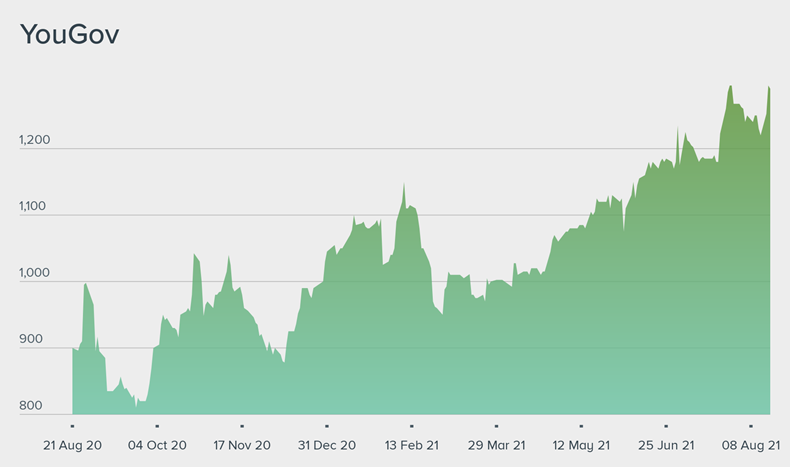Viewport: 790px width, 467px height.
Task: Select the 29 Mar 21 date label
Action: click(496, 445)
